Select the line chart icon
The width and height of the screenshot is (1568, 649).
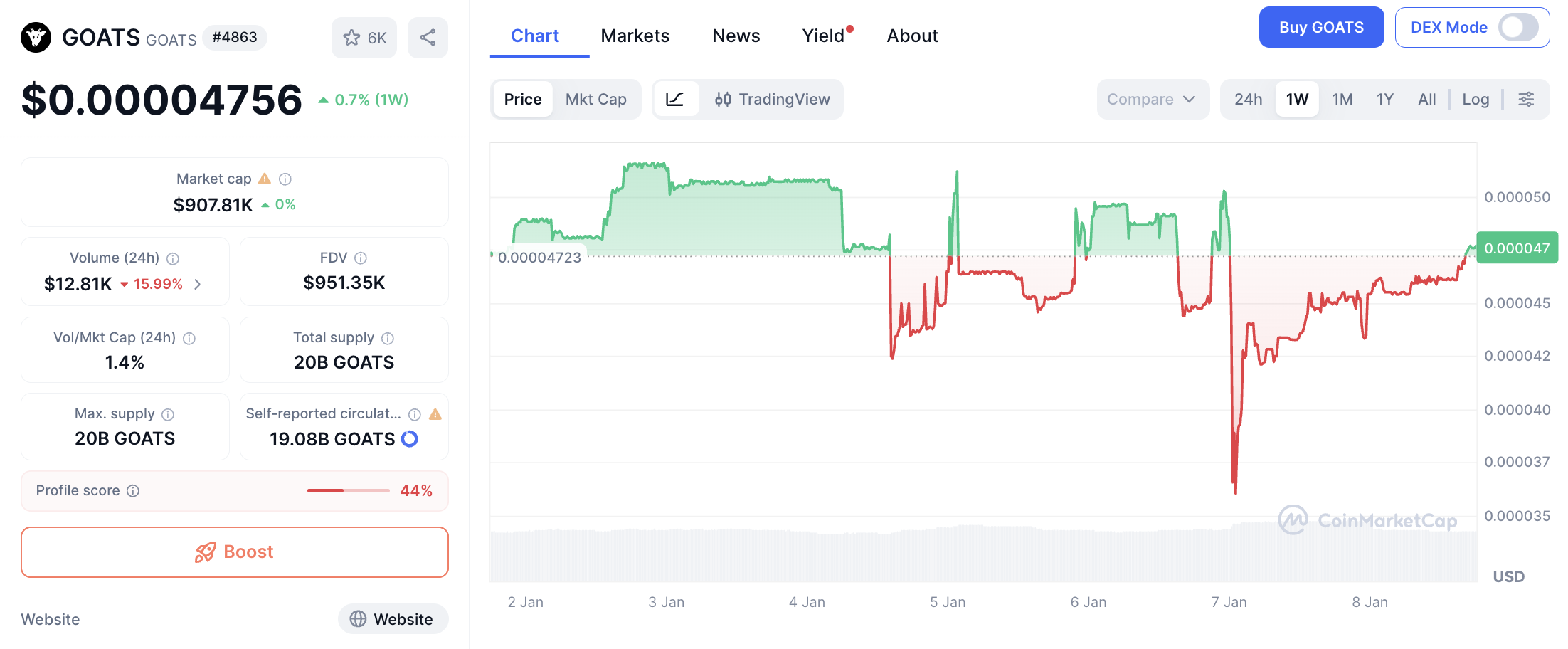[x=675, y=99]
